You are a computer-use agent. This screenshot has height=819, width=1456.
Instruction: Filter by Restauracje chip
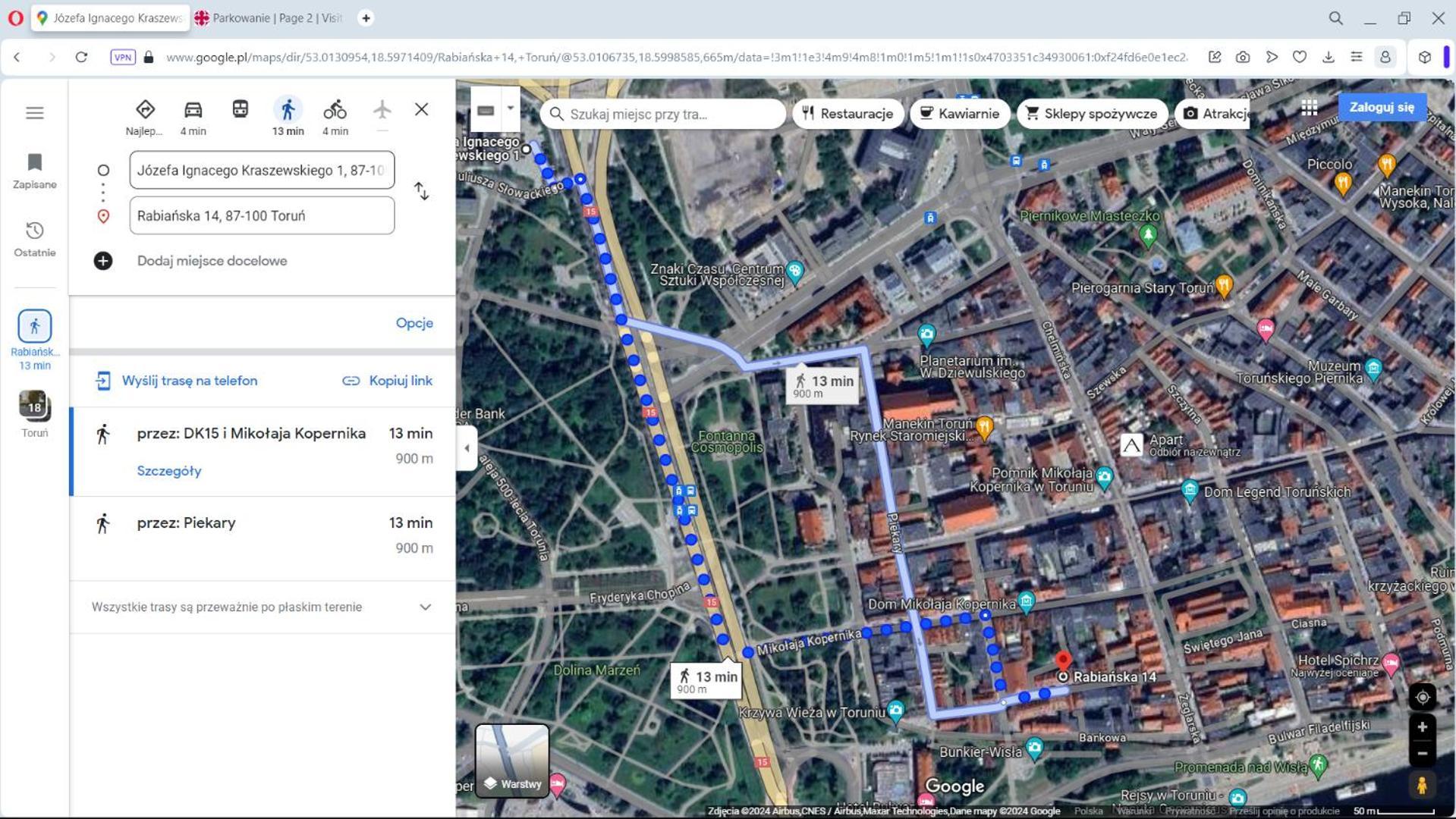coord(847,114)
